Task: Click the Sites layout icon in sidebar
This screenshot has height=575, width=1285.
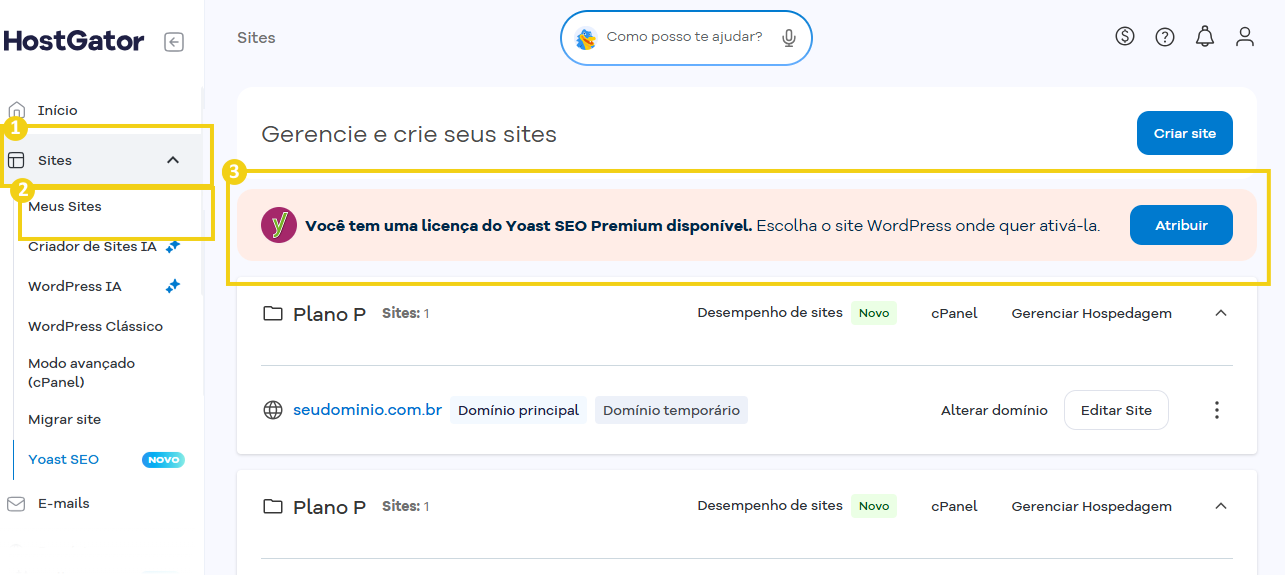Action: (x=16, y=160)
